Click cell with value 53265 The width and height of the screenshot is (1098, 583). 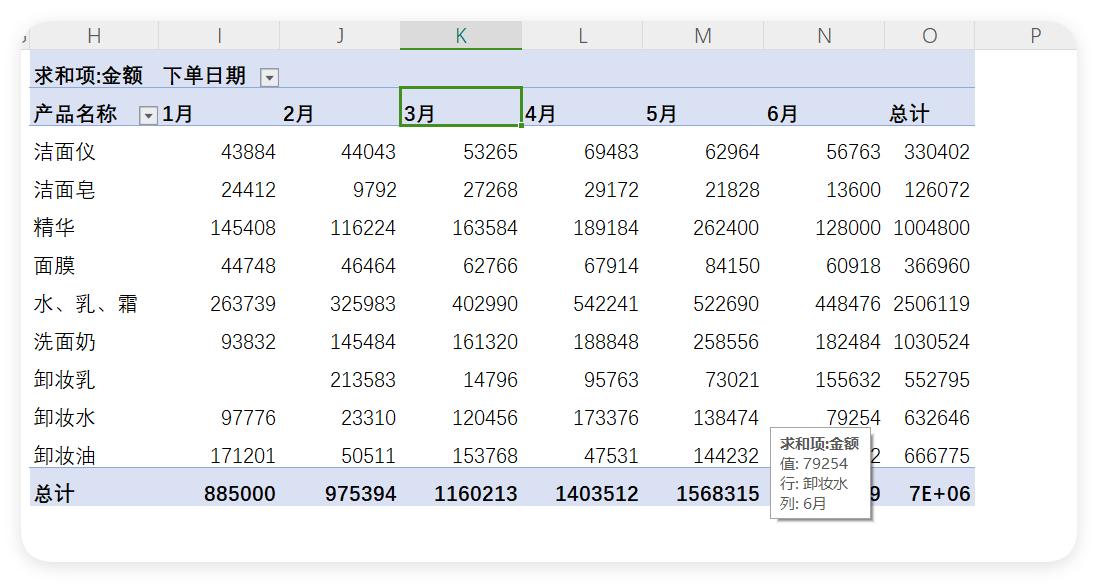pos(490,152)
